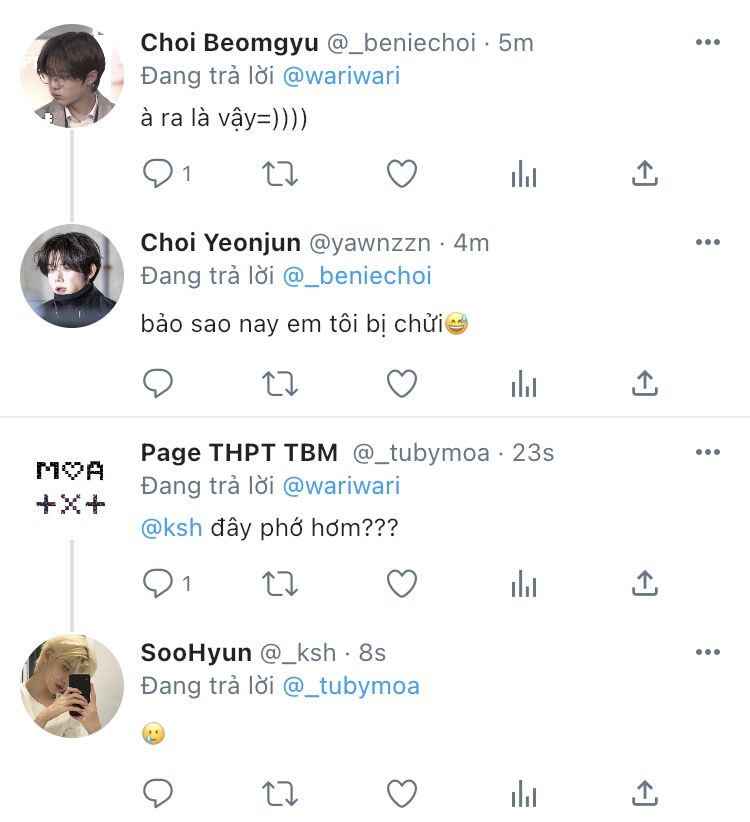Retweet Choi Beomgyu's tweet
Viewport: 750px width, 822px height.
(x=279, y=174)
